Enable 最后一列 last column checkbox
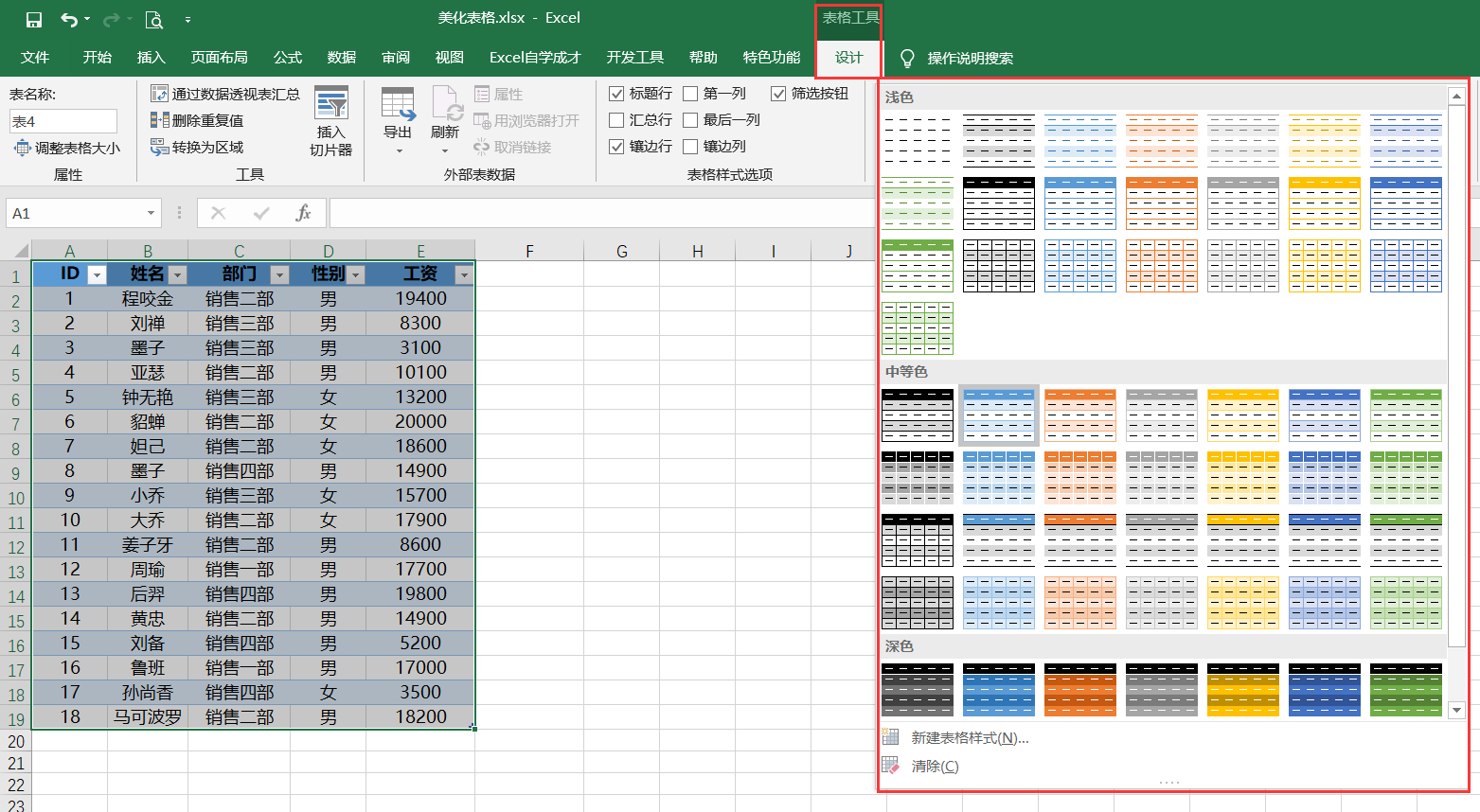Screen dimensions: 1480x812 [x=690, y=120]
